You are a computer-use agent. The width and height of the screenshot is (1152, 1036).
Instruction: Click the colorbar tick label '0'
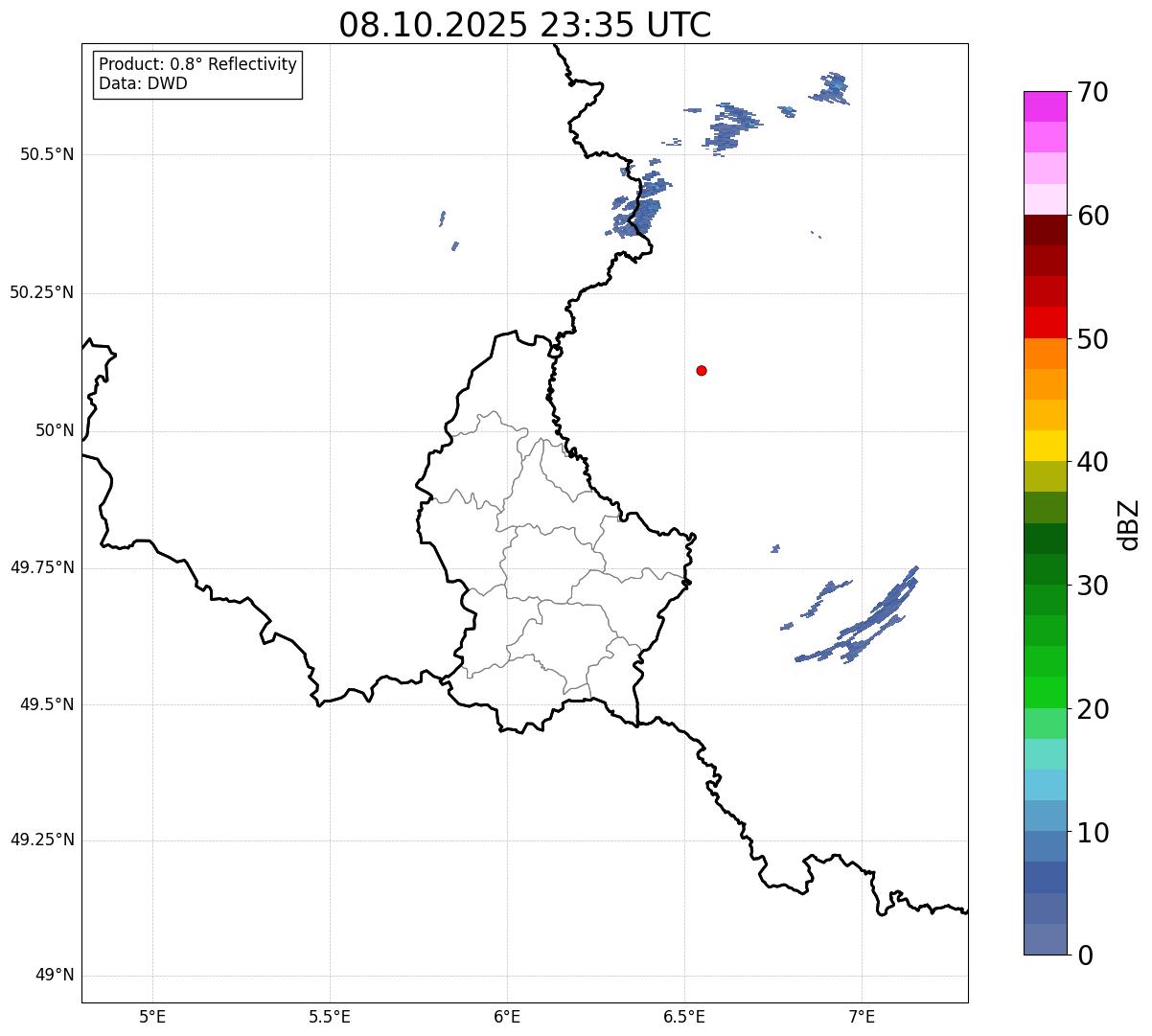1085,955
